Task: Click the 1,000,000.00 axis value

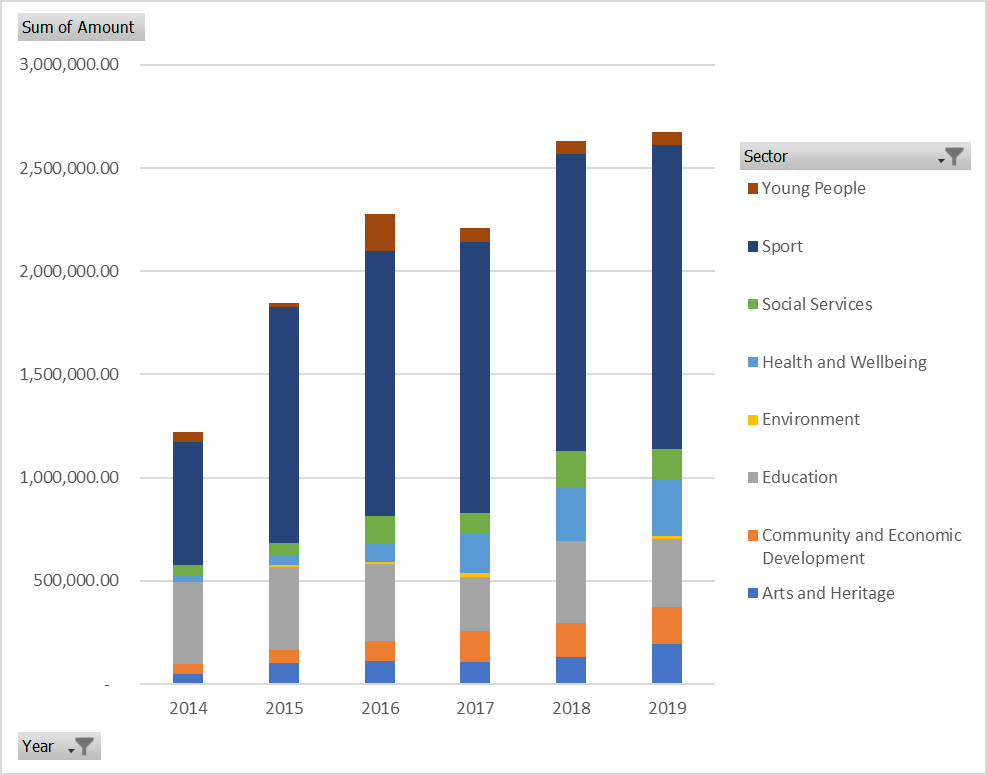Action: tap(69, 478)
